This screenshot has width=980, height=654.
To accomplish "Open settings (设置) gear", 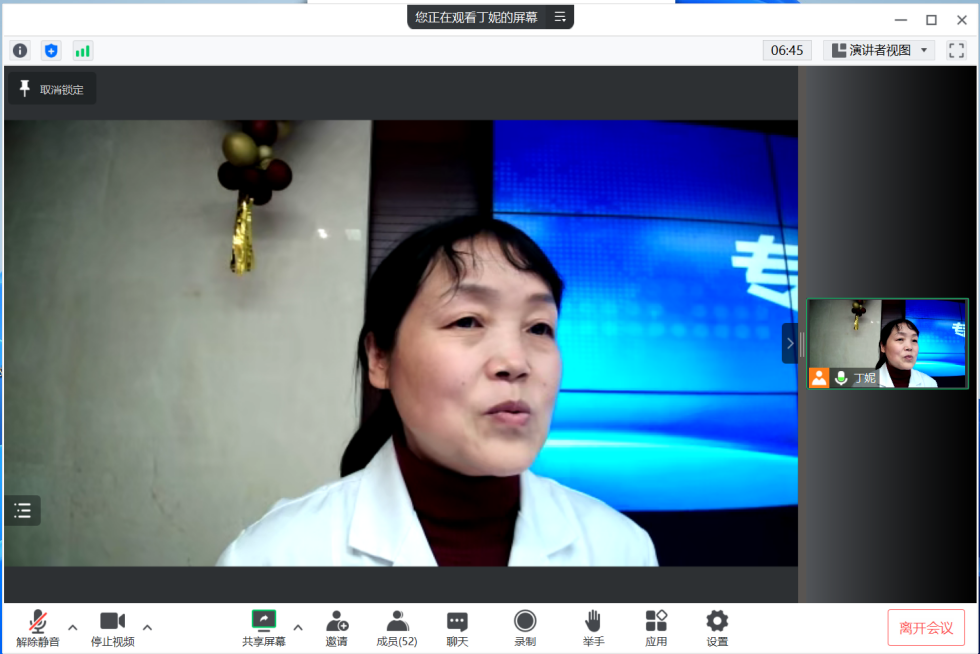I will tap(717, 627).
